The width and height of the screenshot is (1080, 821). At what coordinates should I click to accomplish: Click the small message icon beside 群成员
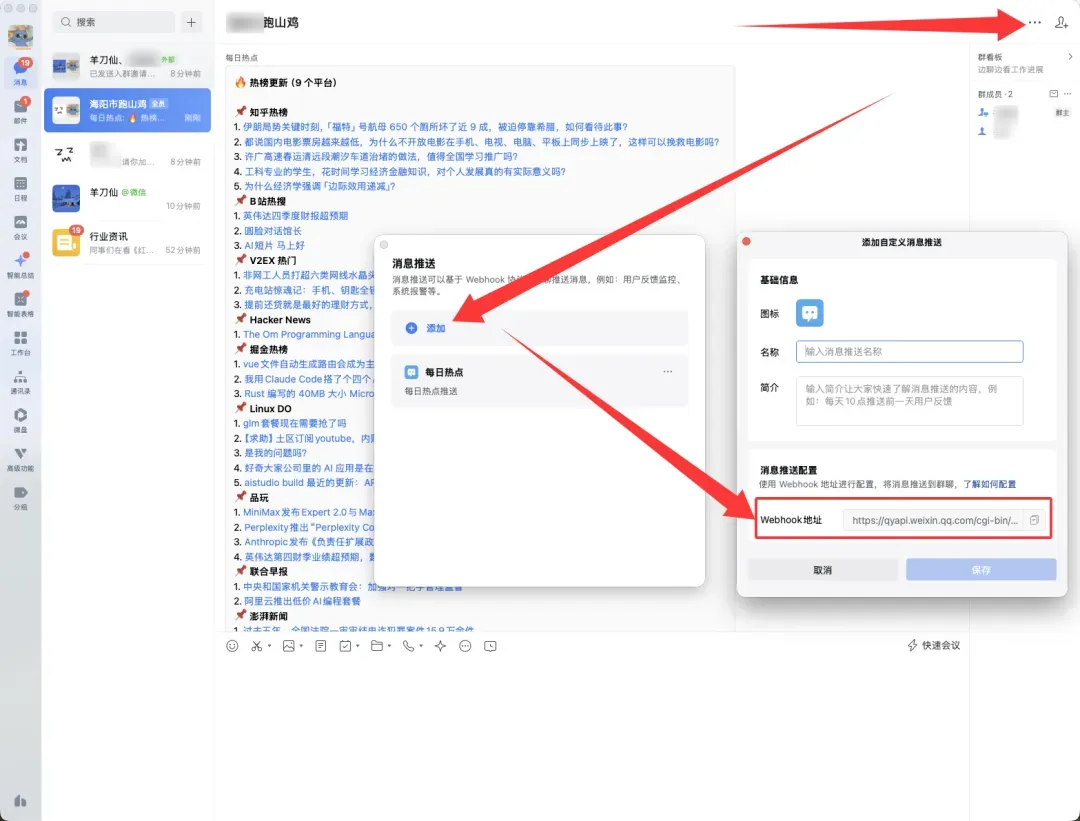(1053, 94)
